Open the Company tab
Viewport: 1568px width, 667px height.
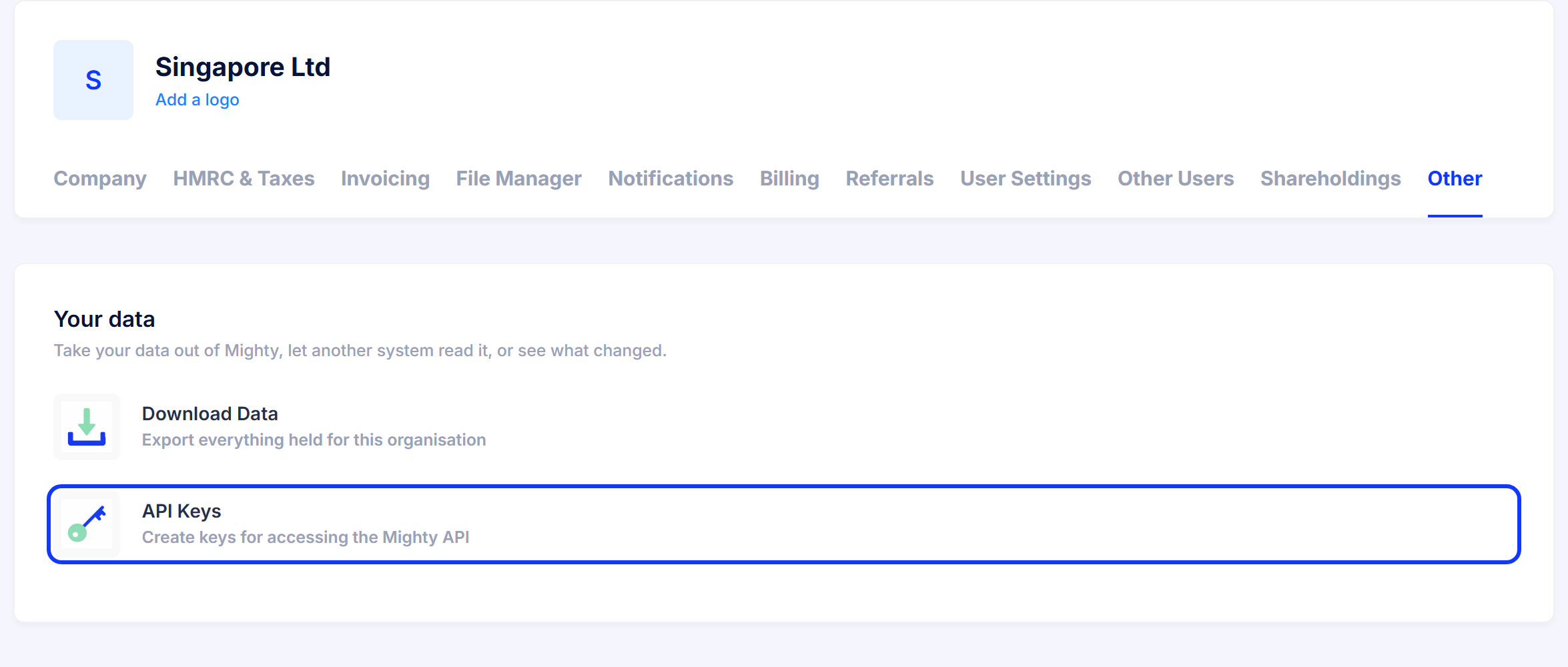point(100,178)
